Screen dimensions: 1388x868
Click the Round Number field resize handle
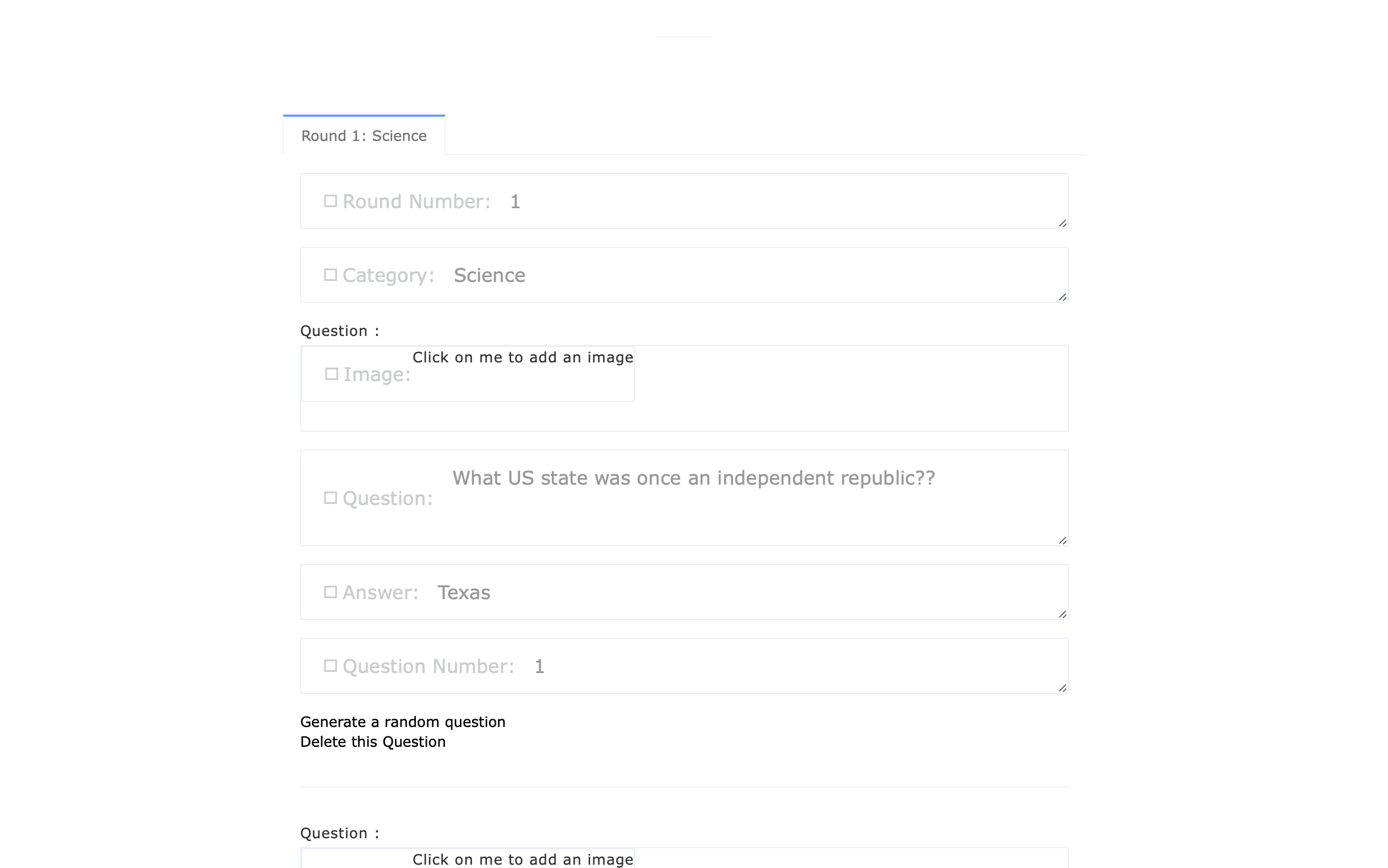[1062, 223]
